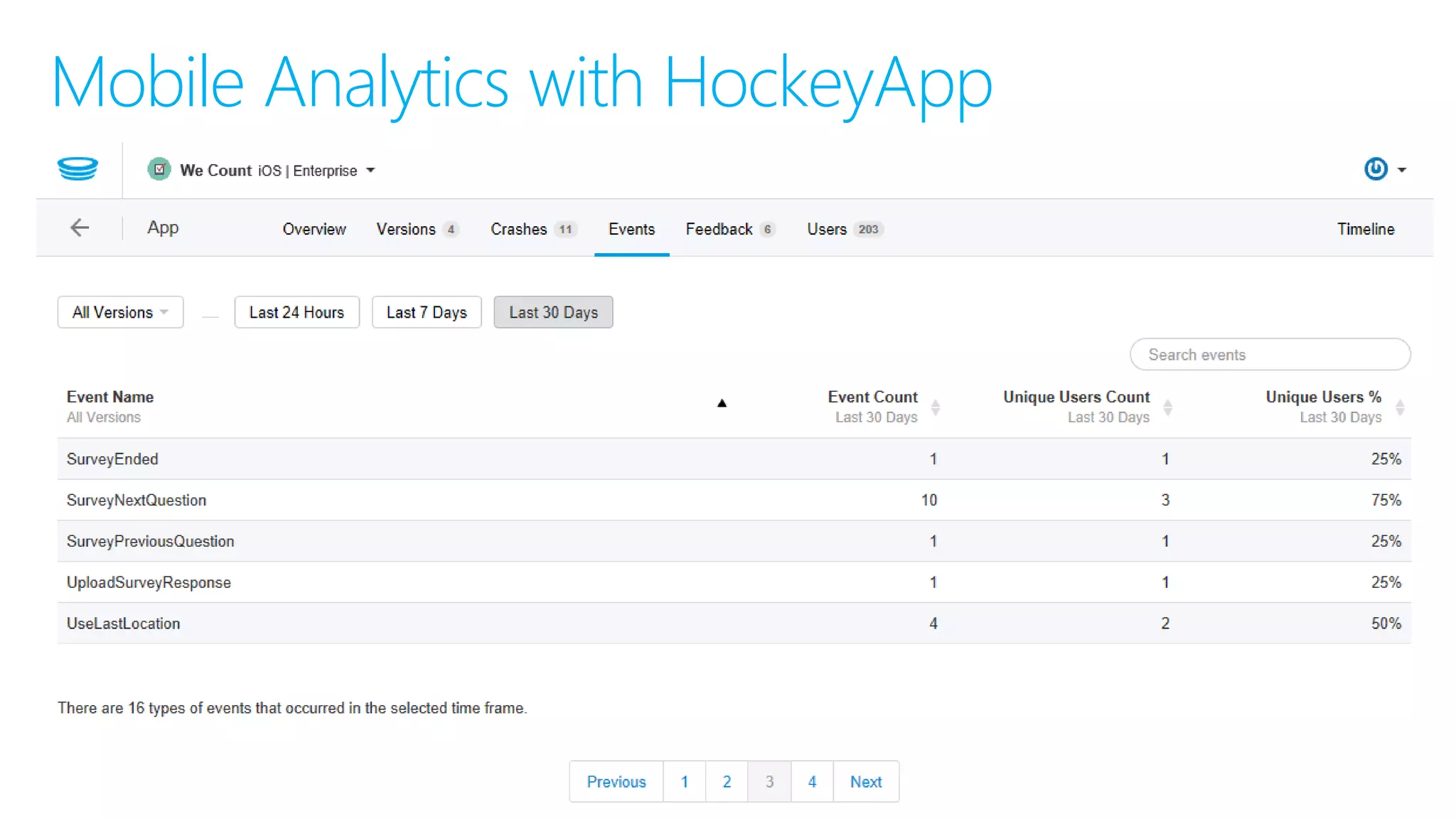The image size is (1456, 819).
Task: Sort by Unique Users Count column
Action: (1167, 407)
